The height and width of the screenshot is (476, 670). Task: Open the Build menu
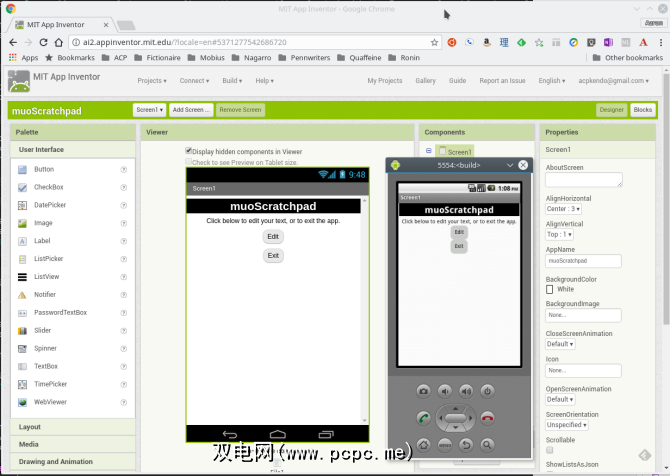[232, 81]
